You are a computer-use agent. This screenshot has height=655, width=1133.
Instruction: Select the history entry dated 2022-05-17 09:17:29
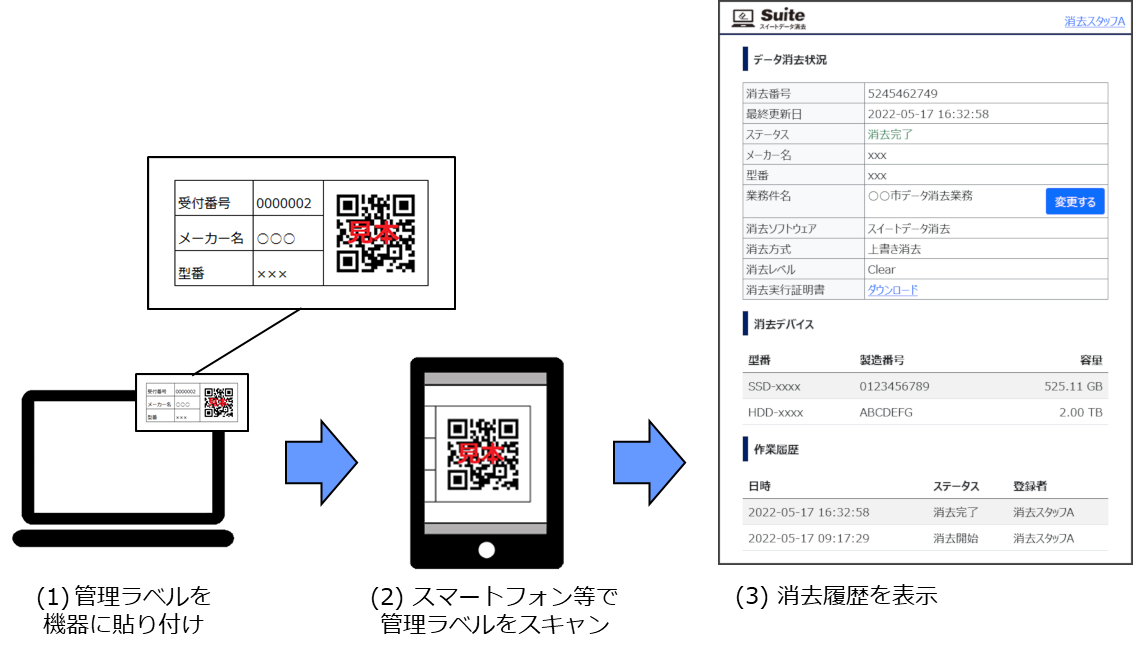(809, 538)
